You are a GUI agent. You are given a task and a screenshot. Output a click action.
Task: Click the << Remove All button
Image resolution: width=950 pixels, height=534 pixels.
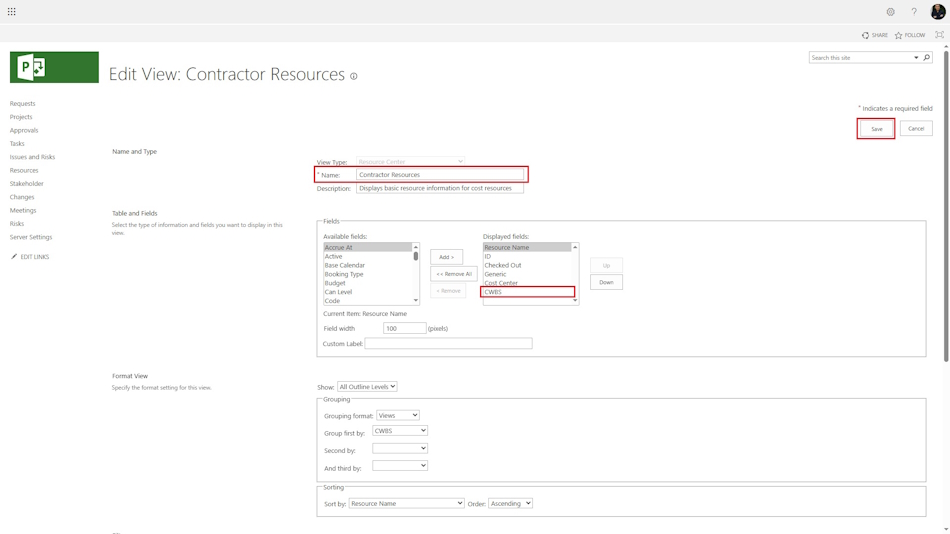[454, 274]
